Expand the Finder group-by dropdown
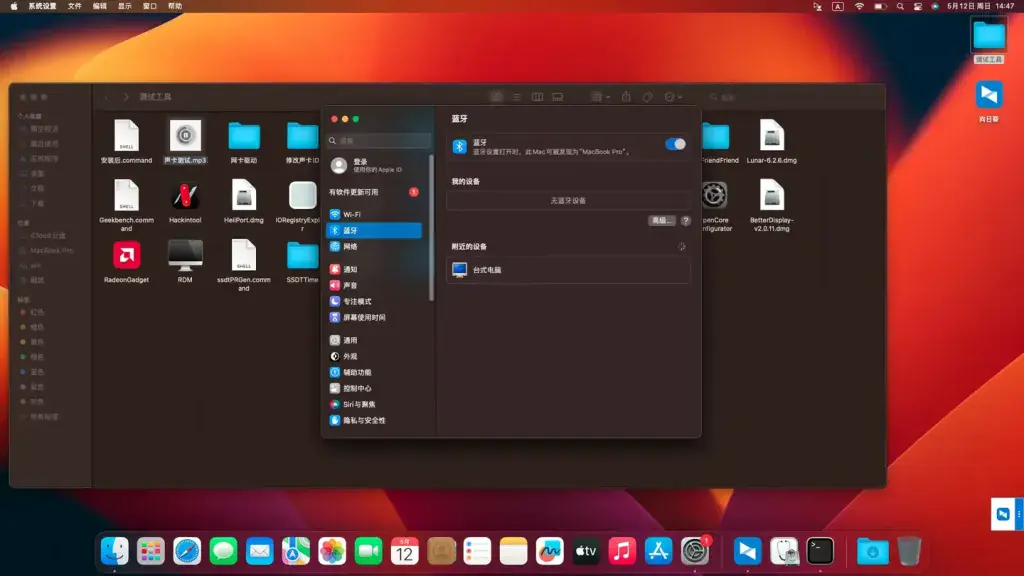 coord(600,97)
